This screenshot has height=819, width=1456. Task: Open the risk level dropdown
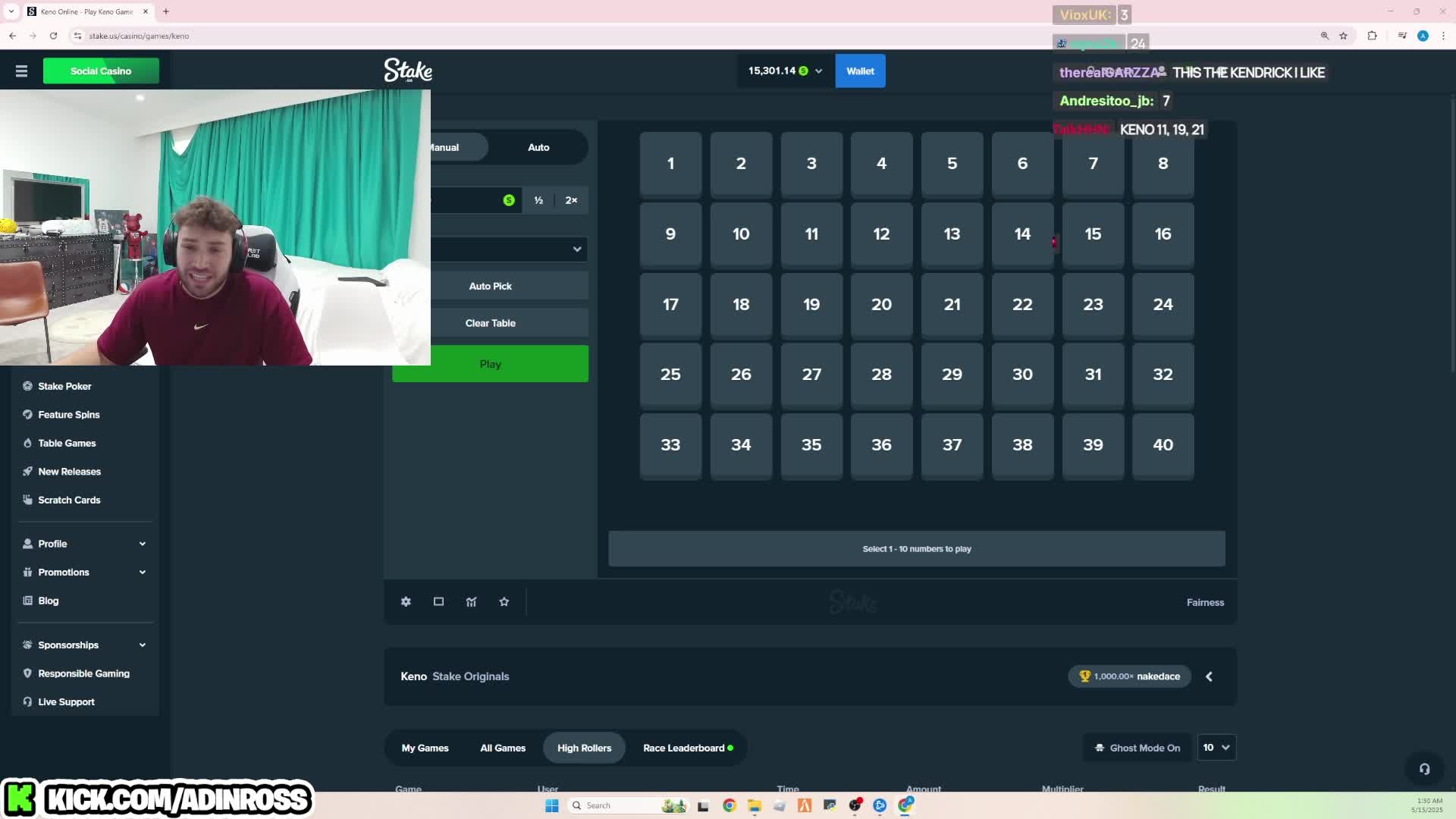tap(510, 249)
